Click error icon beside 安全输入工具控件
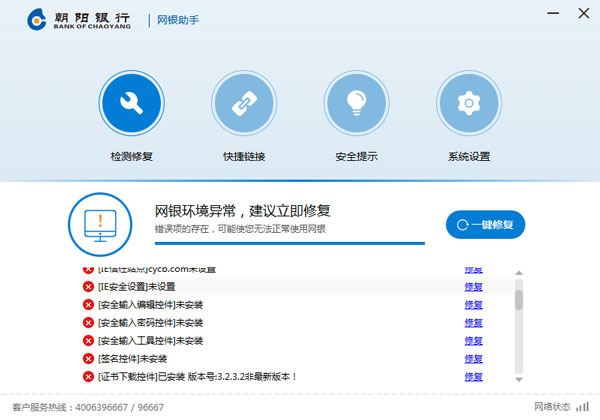Image resolution: width=600 pixels, height=420 pixels. pos(88,341)
